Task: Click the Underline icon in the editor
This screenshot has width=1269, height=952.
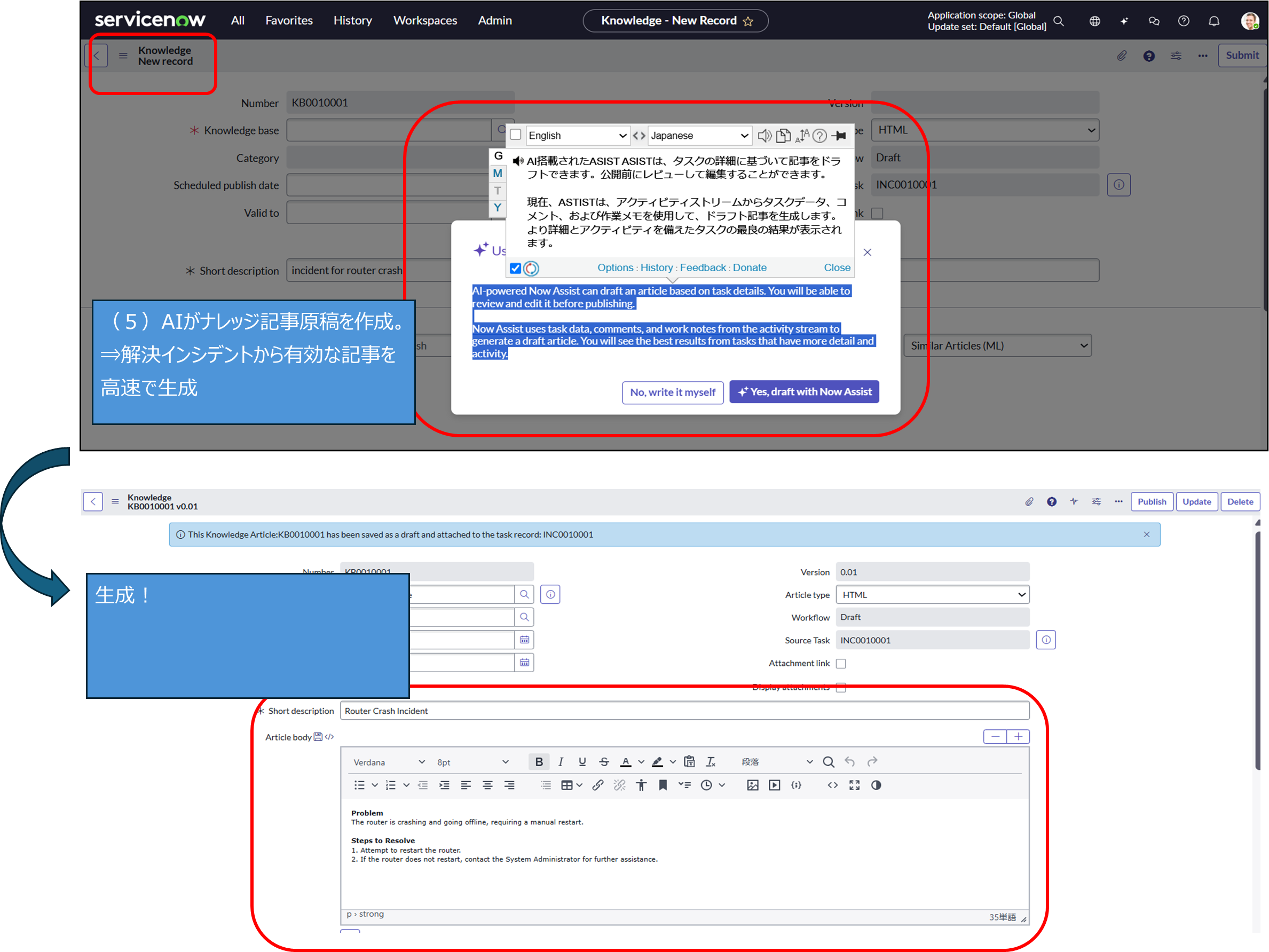Action: pos(582,761)
